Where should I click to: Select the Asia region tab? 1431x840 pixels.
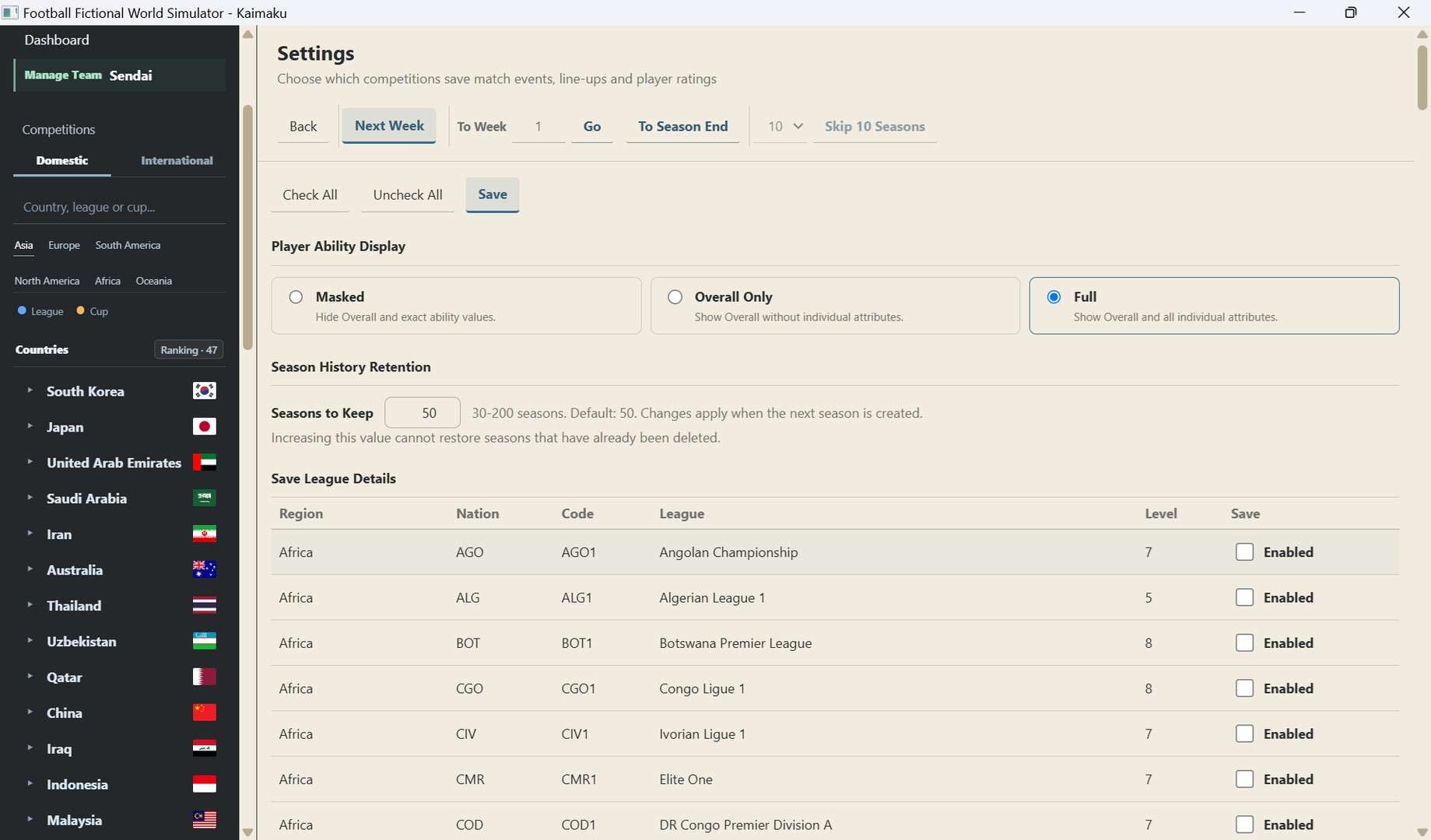tap(23, 245)
